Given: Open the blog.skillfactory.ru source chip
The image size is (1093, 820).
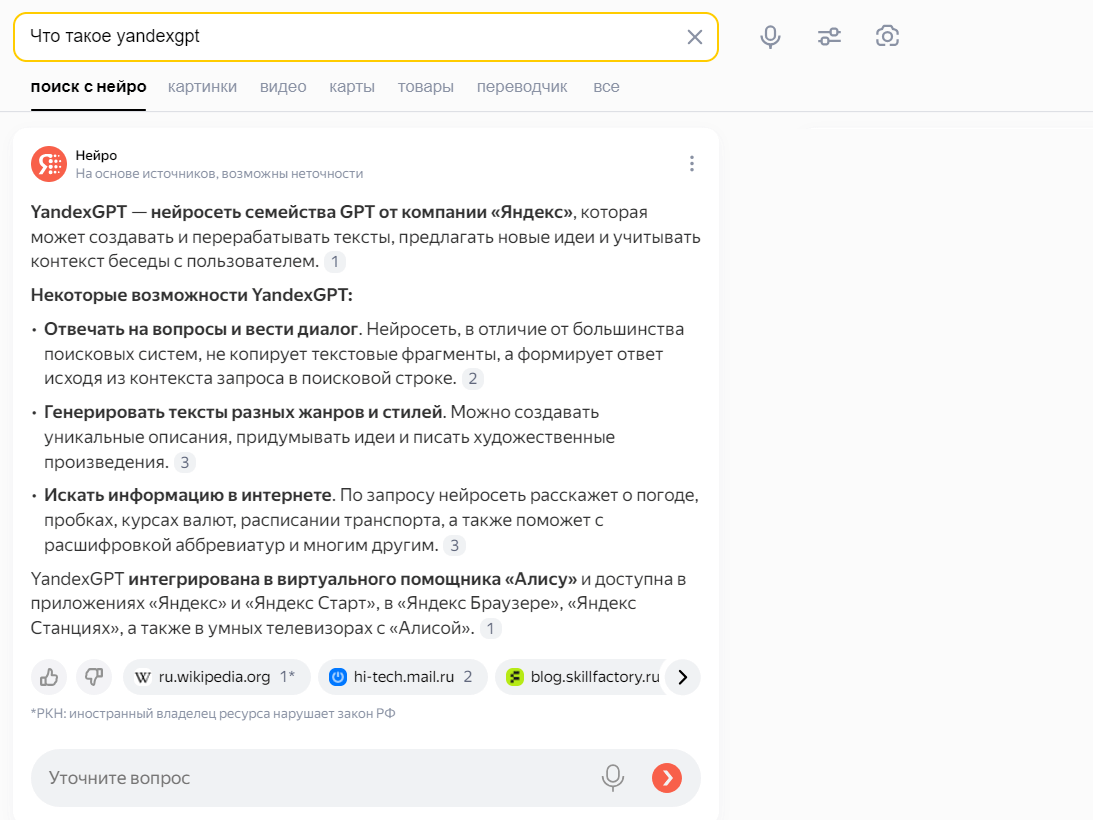Looking at the screenshot, I should pyautogui.click(x=583, y=677).
